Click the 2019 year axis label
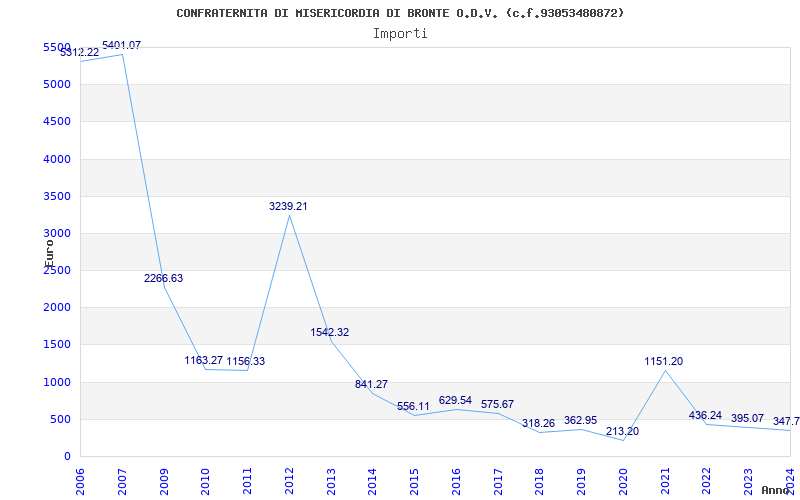The image size is (800, 500). [582, 481]
